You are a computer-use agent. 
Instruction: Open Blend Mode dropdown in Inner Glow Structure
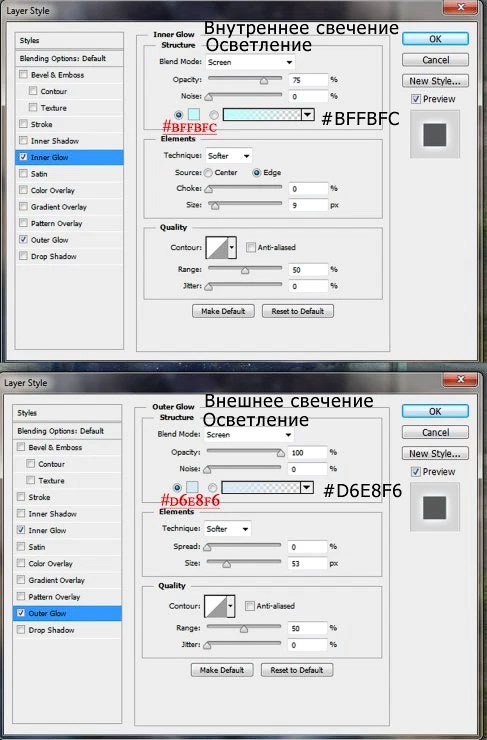coord(251,62)
